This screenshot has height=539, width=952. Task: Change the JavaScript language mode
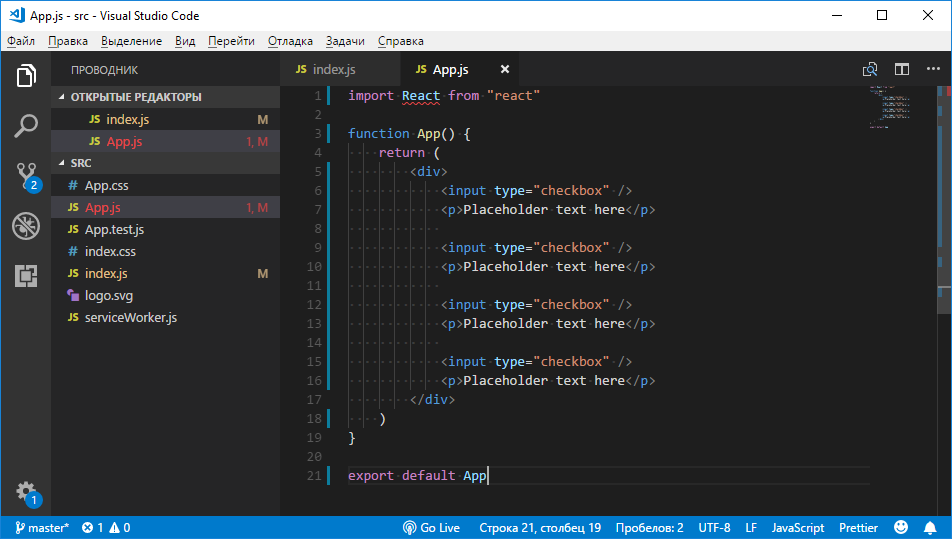(798, 527)
